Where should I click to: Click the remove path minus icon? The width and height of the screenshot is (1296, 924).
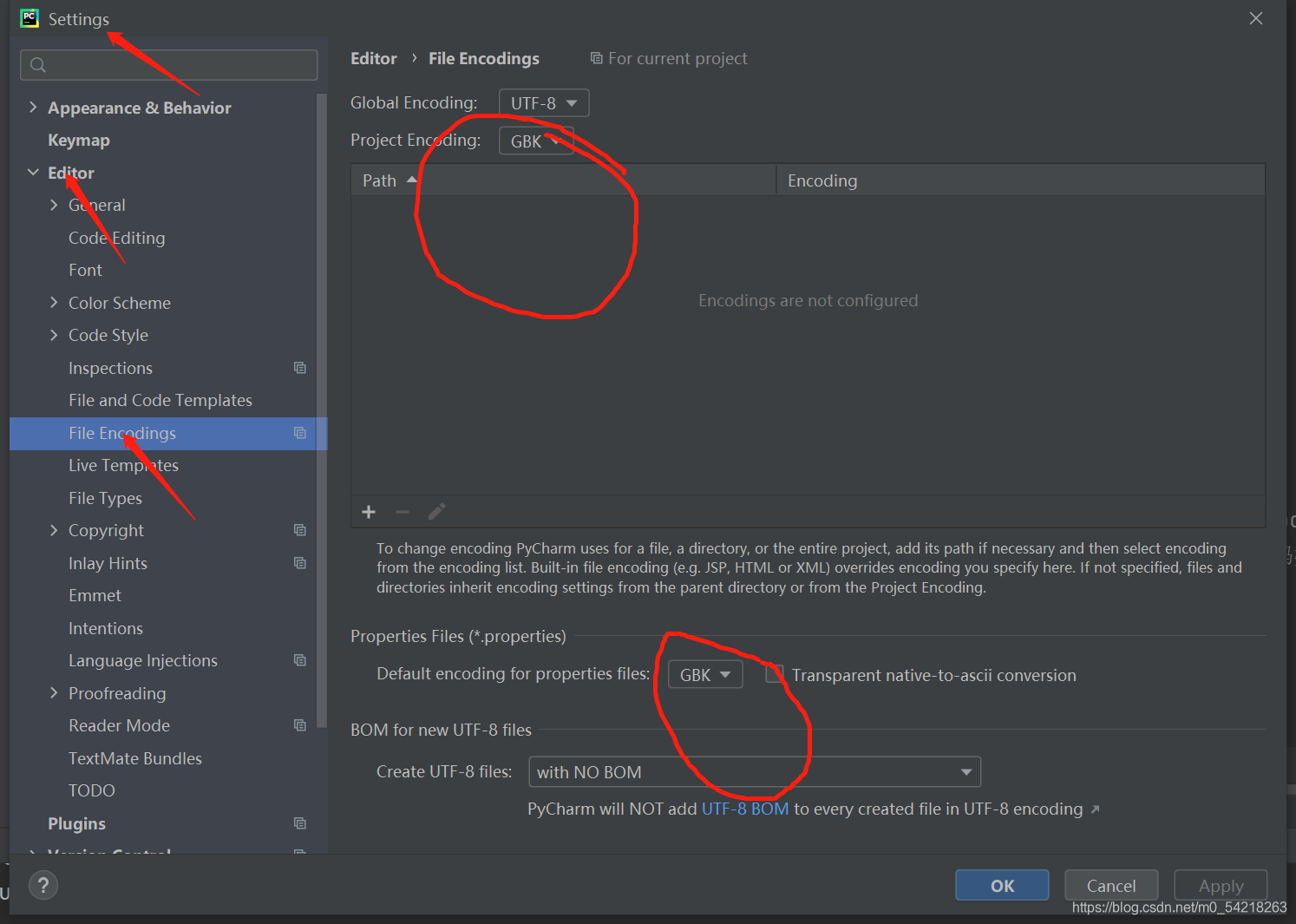pos(403,512)
